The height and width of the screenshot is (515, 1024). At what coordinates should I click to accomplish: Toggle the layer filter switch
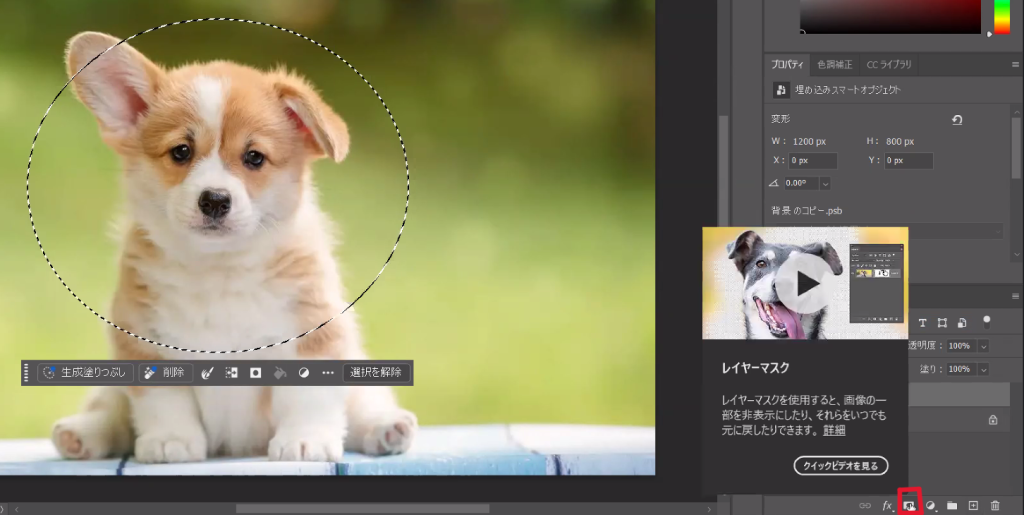coord(987,321)
